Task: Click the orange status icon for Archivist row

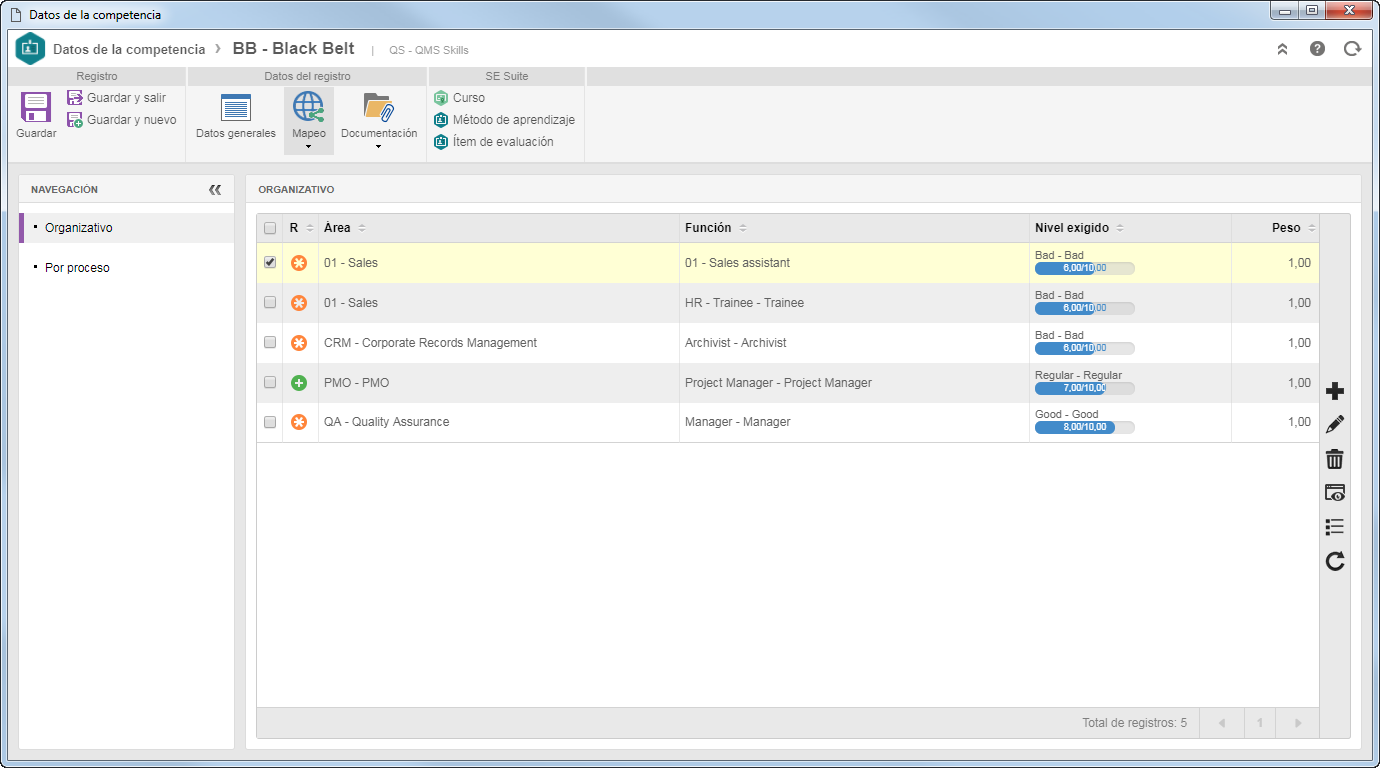Action: click(299, 343)
